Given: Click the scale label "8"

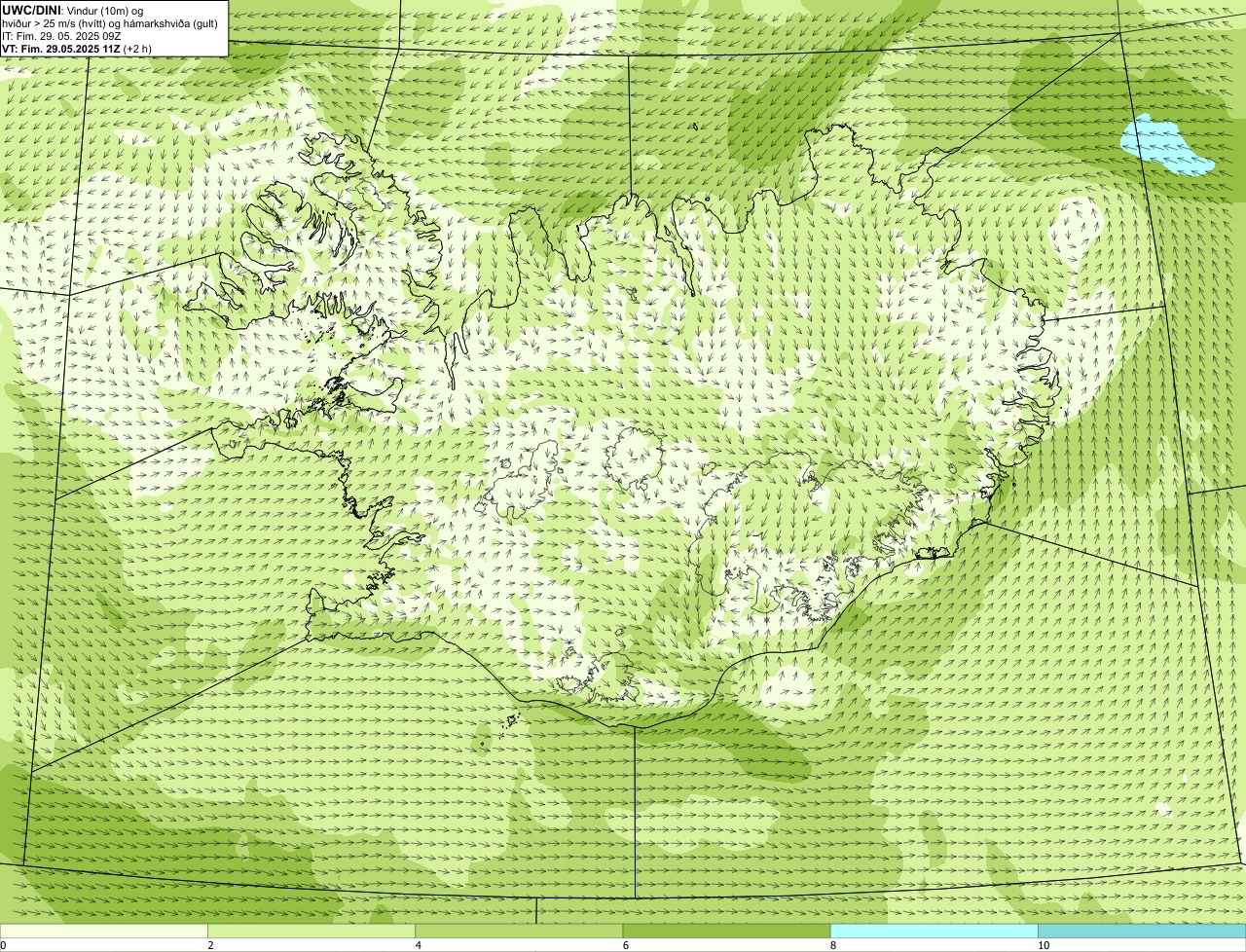Looking at the screenshot, I should click(833, 945).
